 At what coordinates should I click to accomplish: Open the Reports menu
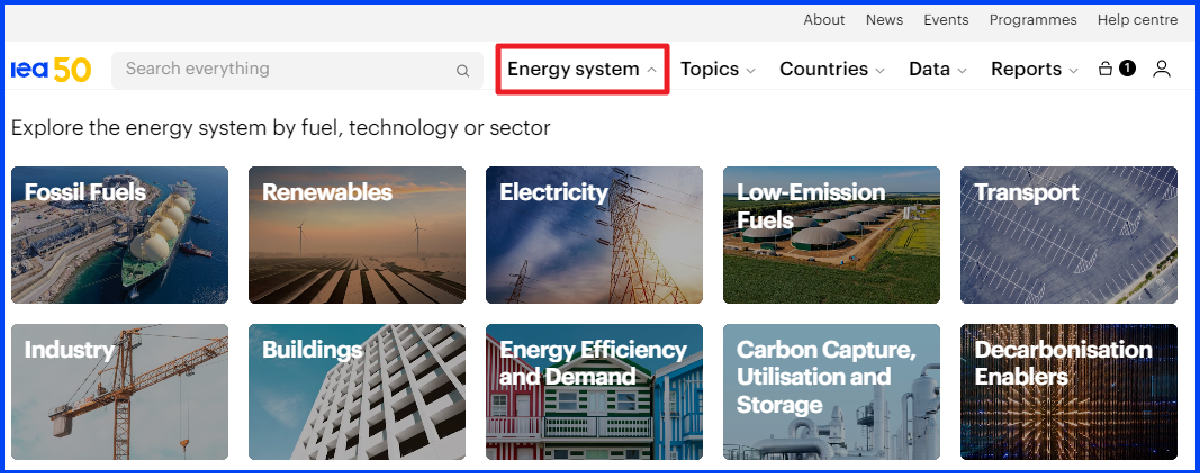point(1034,69)
